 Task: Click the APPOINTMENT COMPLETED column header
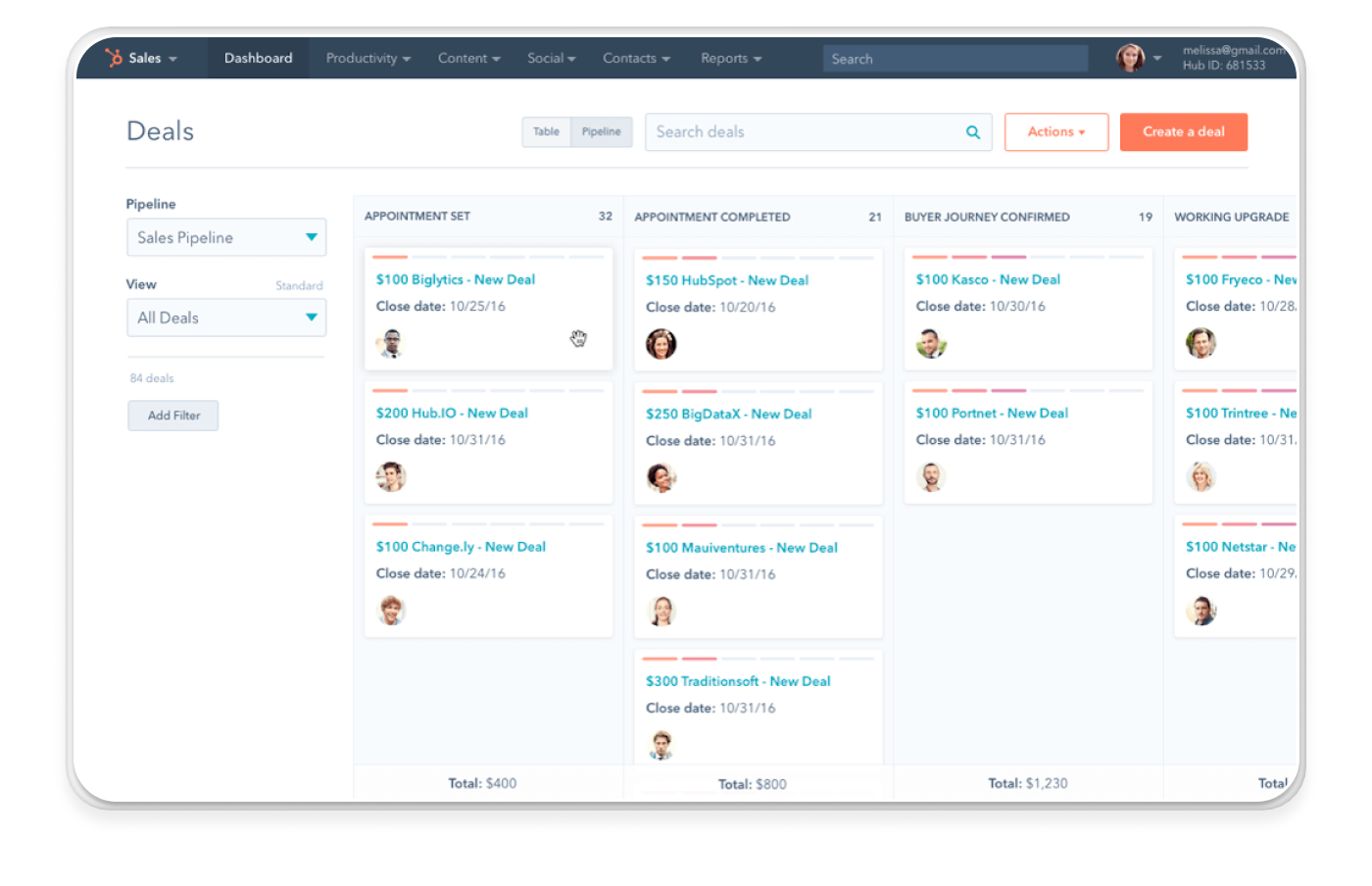[x=712, y=217]
